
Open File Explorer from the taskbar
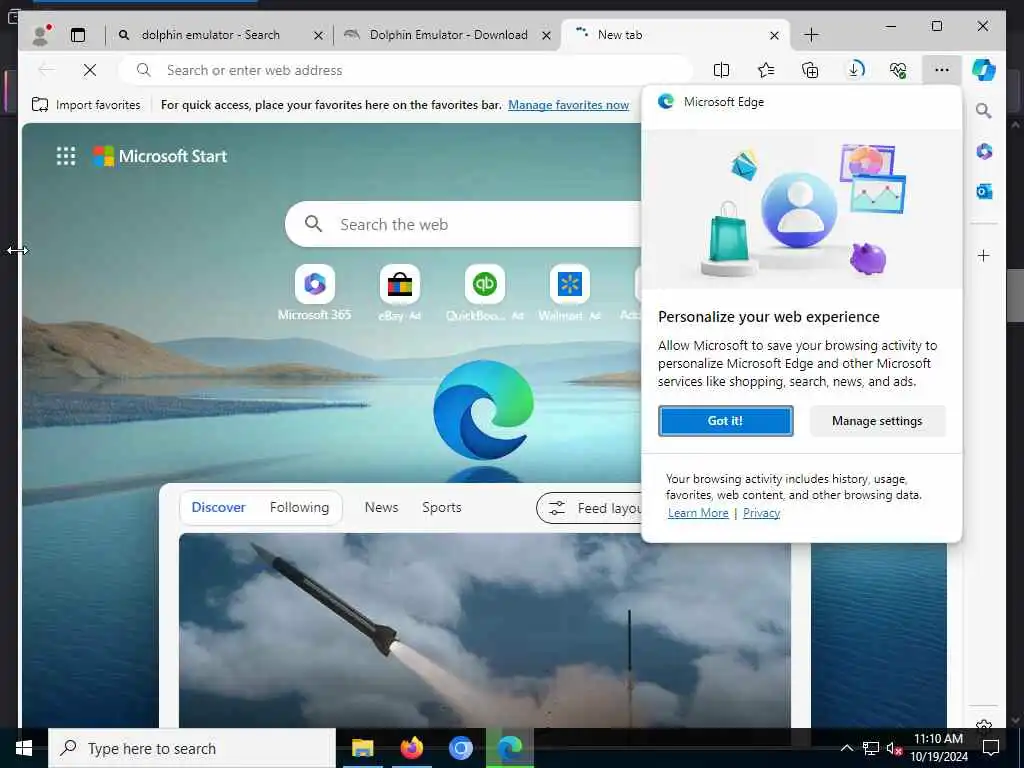coord(362,748)
